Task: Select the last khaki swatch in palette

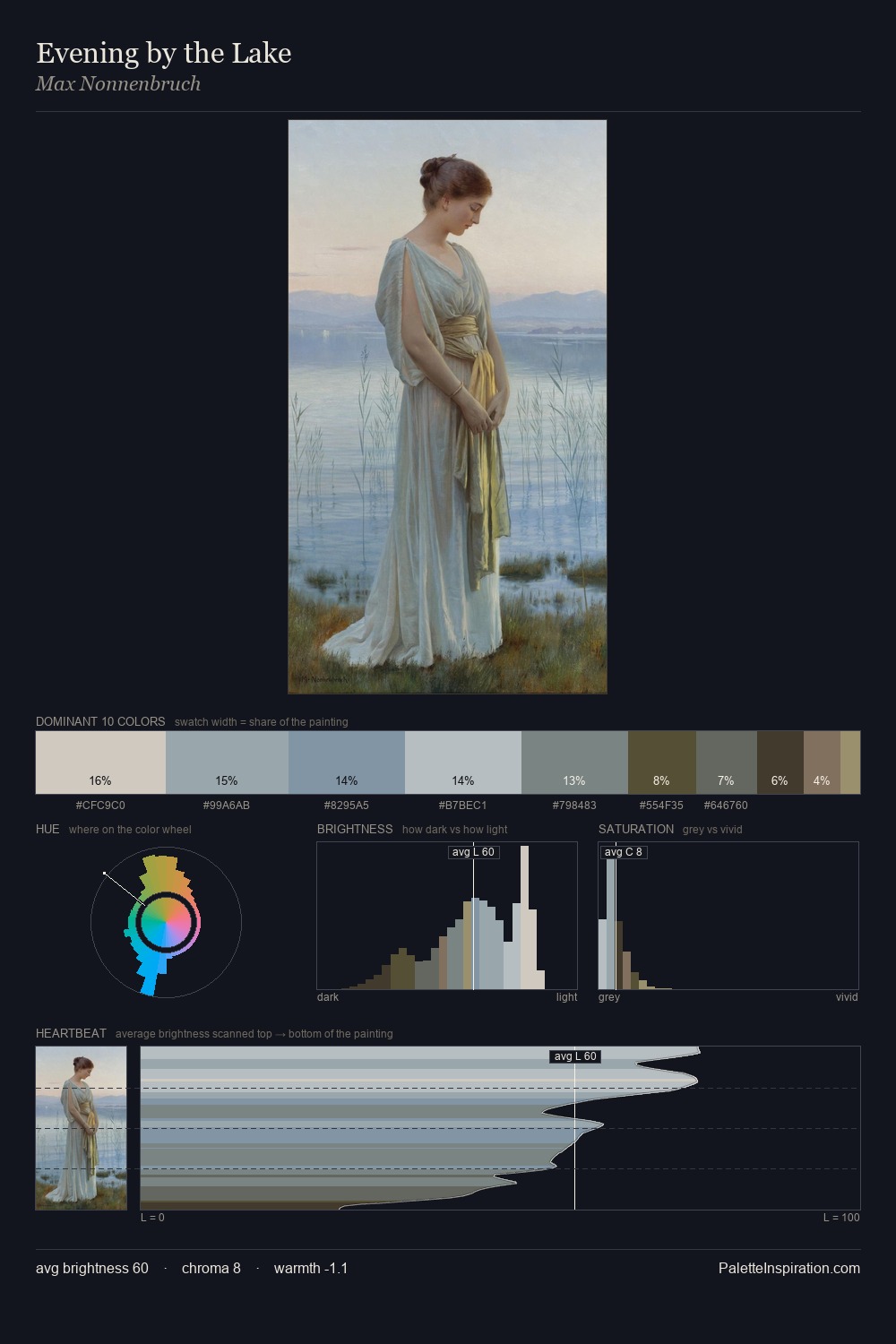Action: point(850,762)
